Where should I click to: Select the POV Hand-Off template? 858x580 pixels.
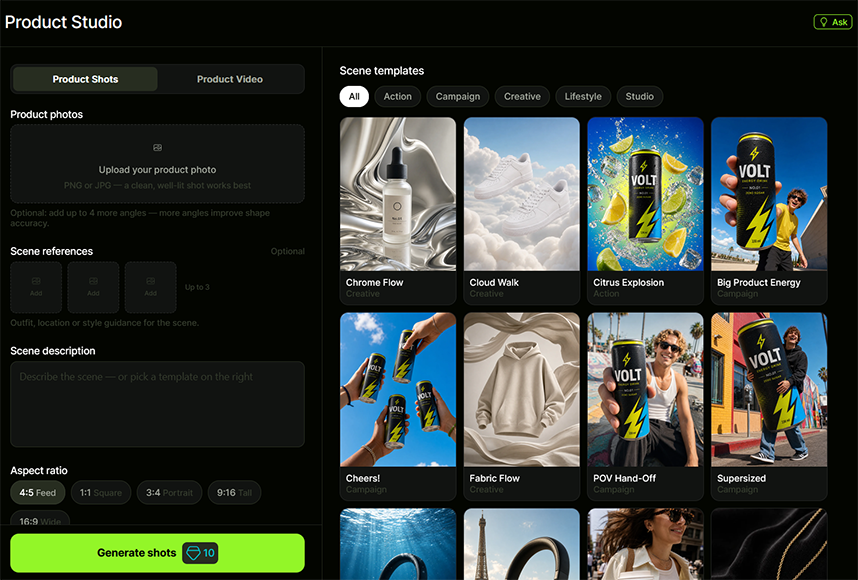646,407
